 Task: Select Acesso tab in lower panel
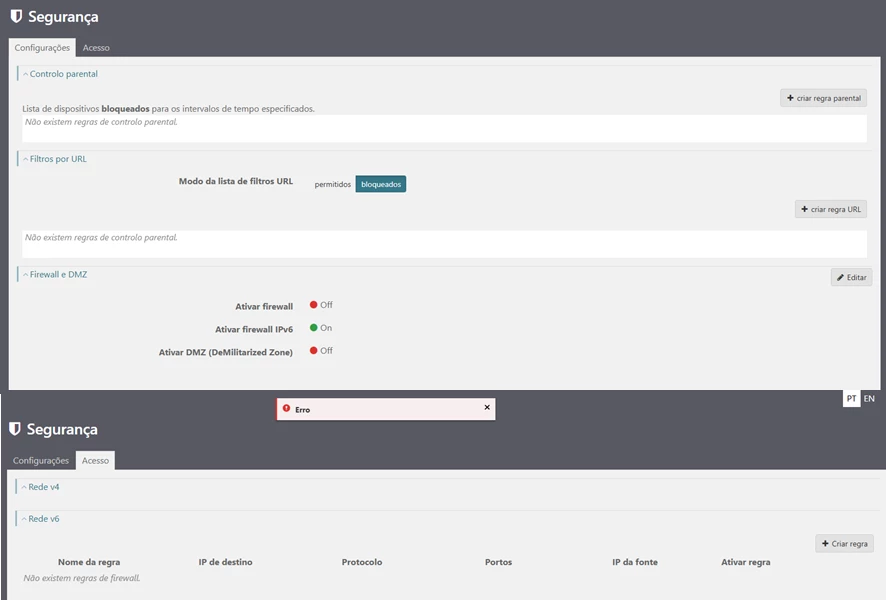[x=95, y=460]
